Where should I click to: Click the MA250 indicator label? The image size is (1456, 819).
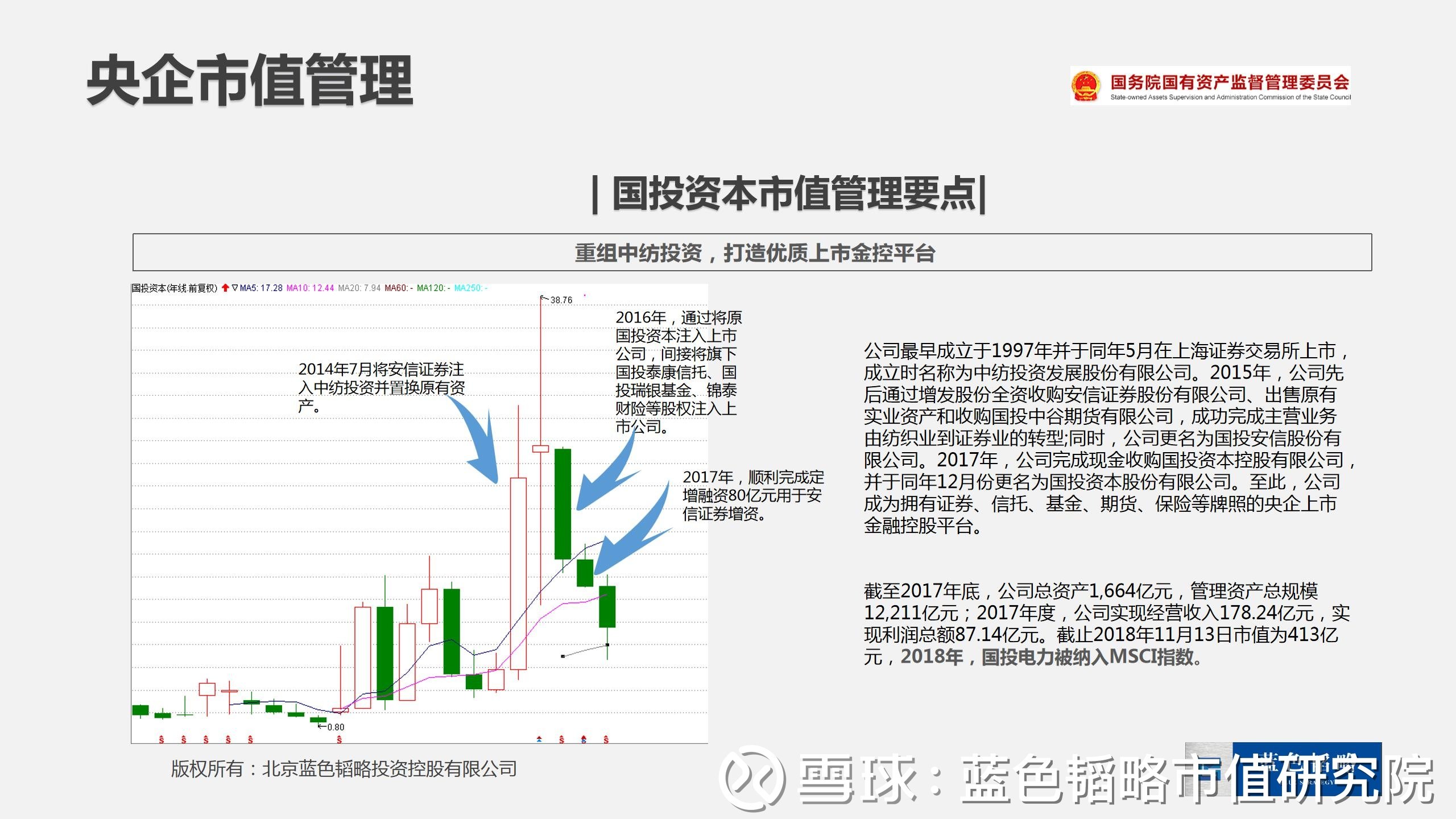470,288
